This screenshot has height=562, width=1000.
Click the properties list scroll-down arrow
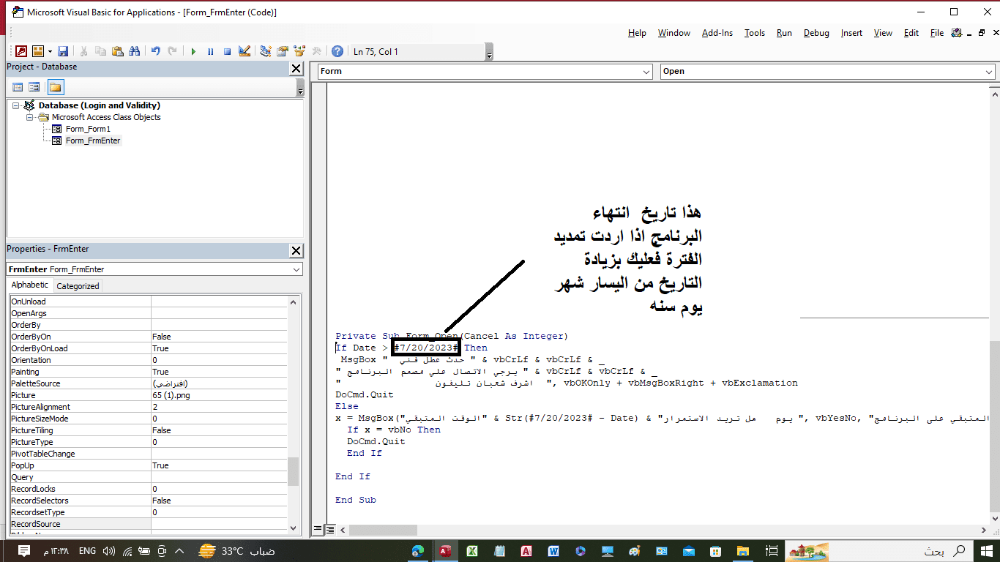[x=293, y=528]
